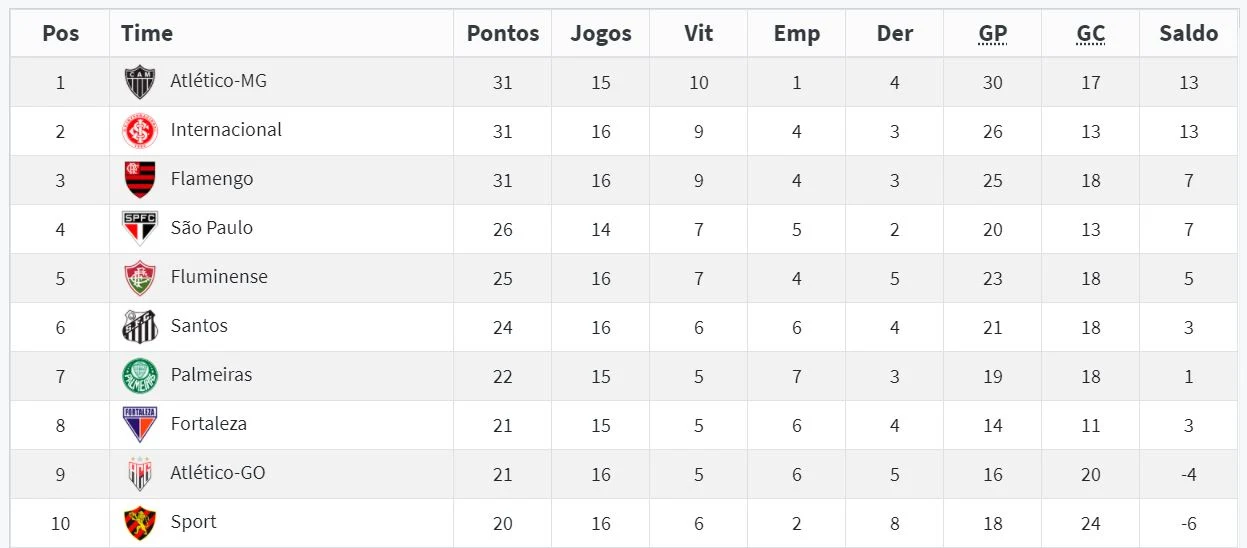Click the GC column header abbreviation
This screenshot has width=1247, height=548.
pyautogui.click(x=1091, y=33)
